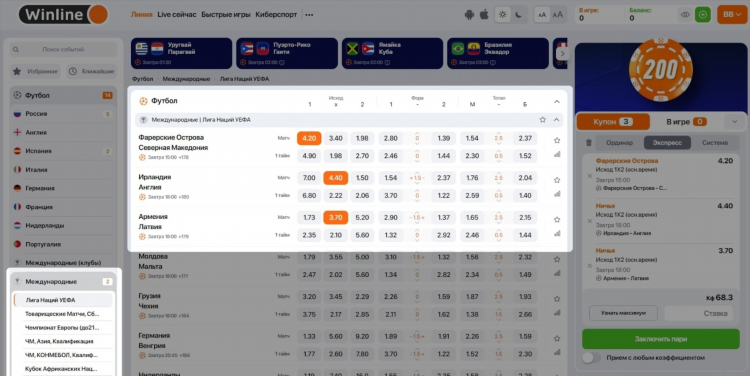Open the Линия tab
Screen dimensions: 750x376
tap(142, 15)
